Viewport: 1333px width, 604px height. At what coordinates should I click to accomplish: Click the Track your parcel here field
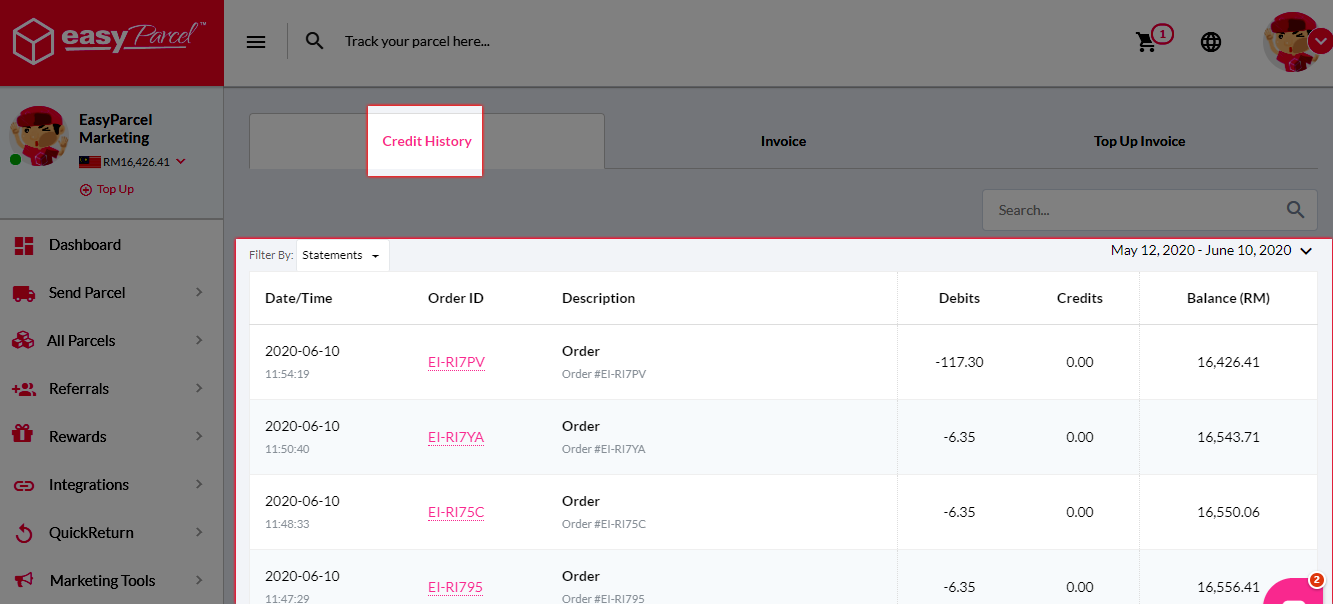point(417,42)
